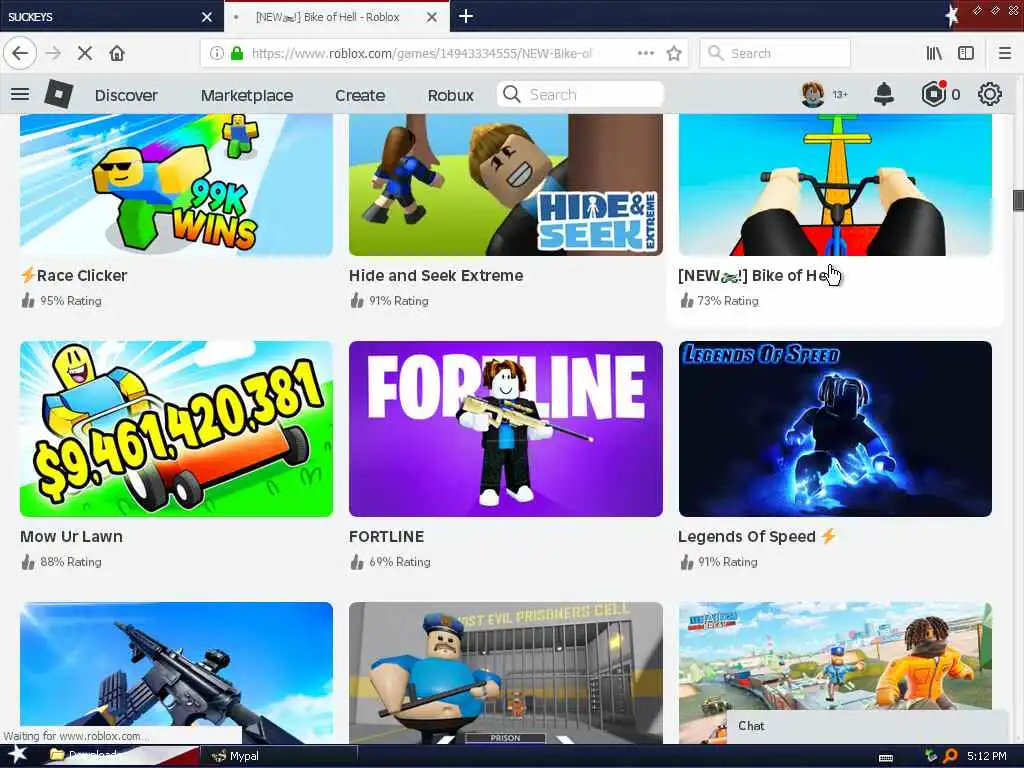This screenshot has height=768, width=1024.
Task: Show site information icon in address bar
Action: point(217,54)
